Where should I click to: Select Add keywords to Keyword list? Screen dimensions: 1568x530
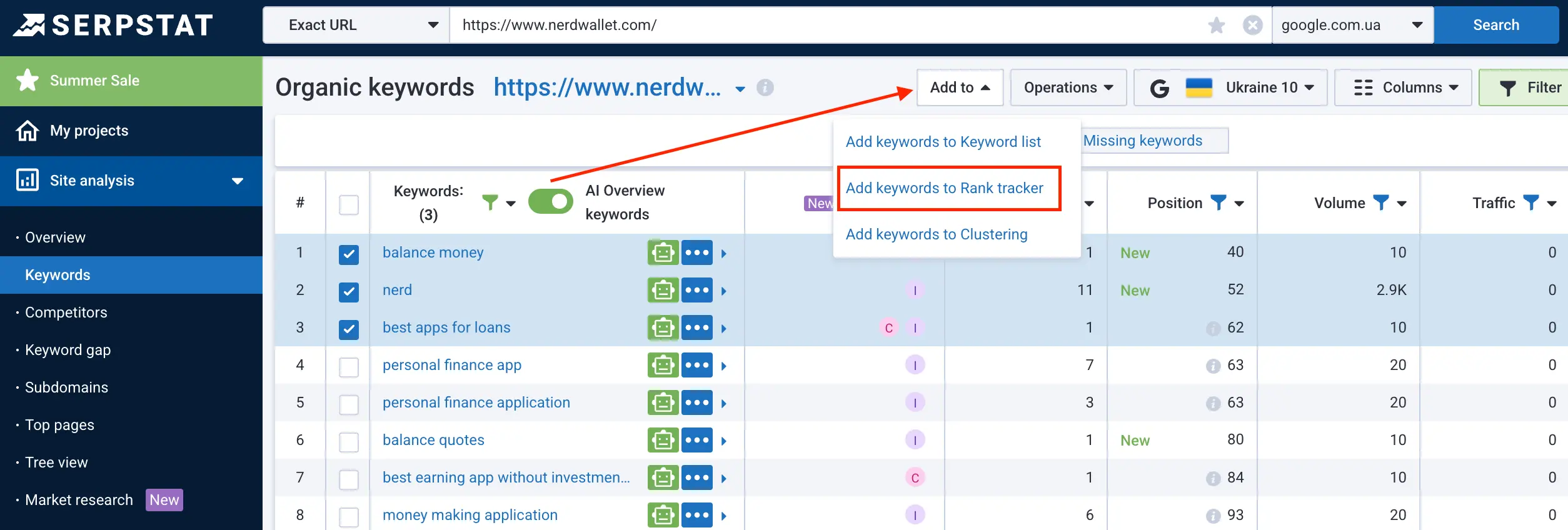tap(943, 142)
